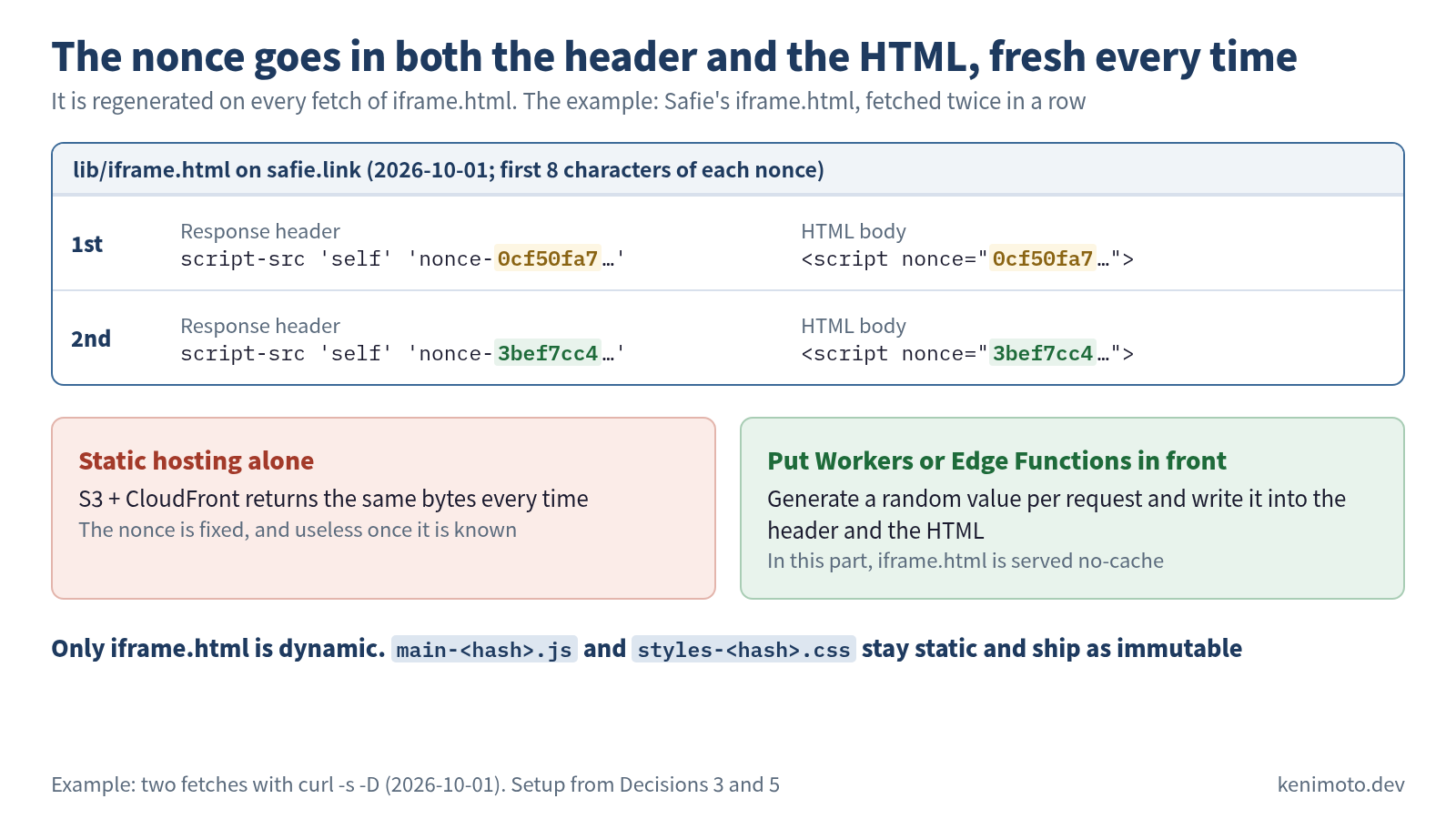The image size is (1456, 819).
Task: Click 'Static hosting alone' heading
Action: coord(197,460)
